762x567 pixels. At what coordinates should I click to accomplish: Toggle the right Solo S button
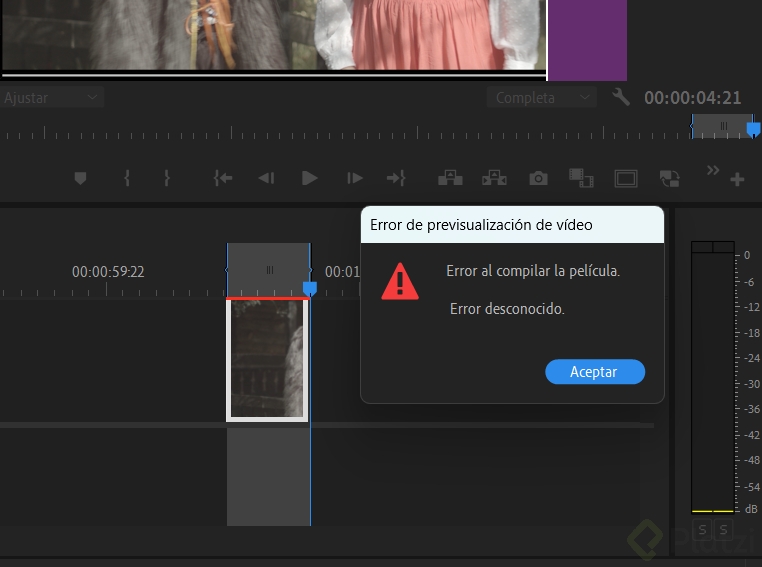point(723,530)
